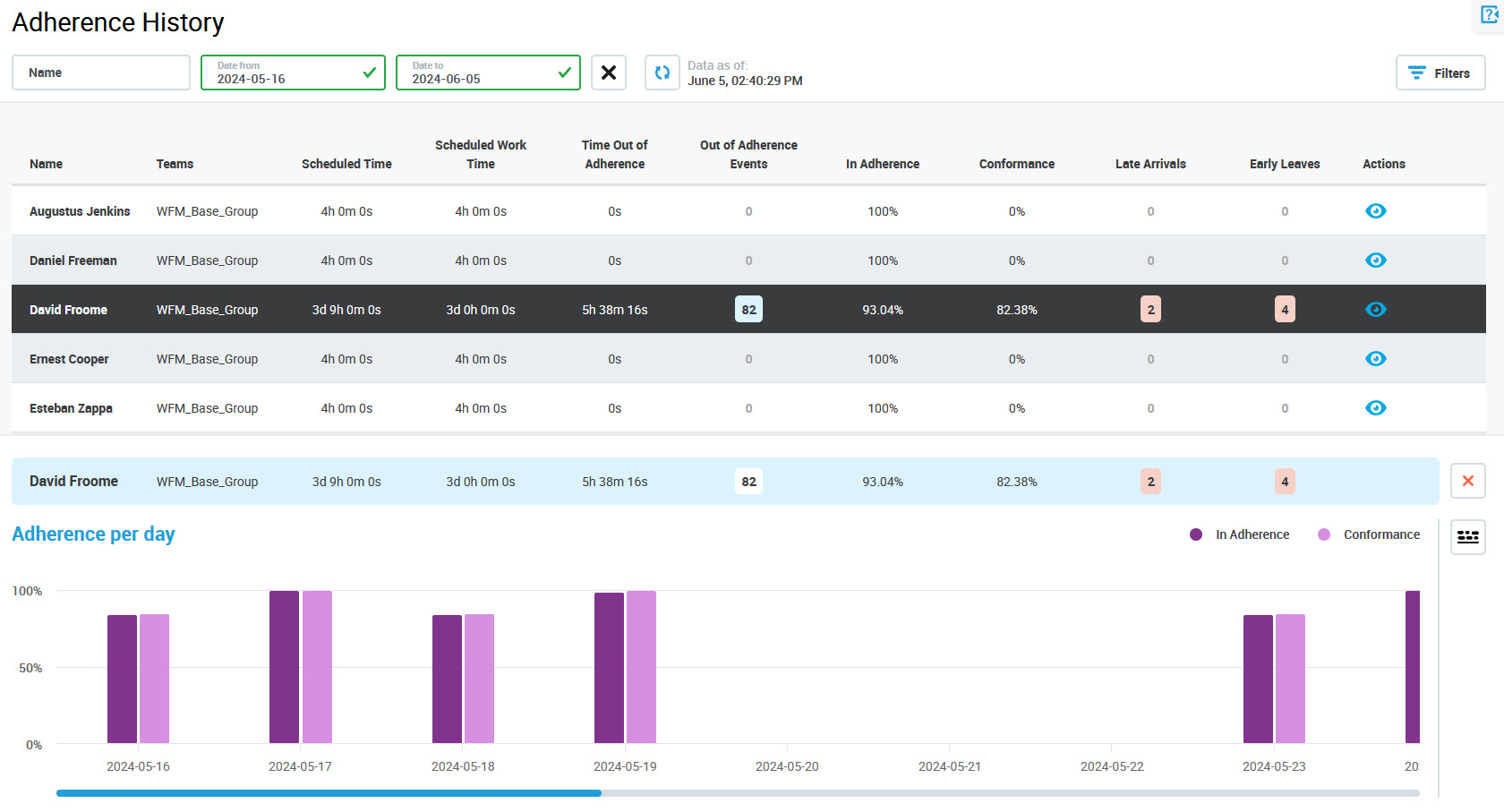The height and width of the screenshot is (812, 1504).
Task: Toggle In Adherence legend series
Action: (x=1240, y=534)
